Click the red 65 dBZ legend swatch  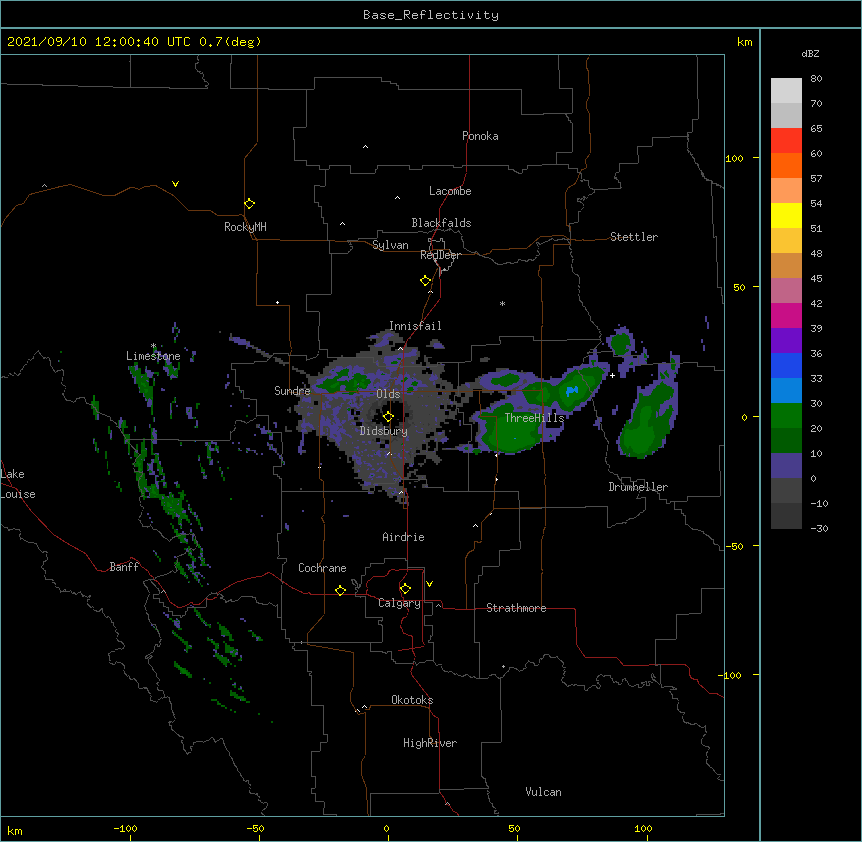(x=786, y=141)
